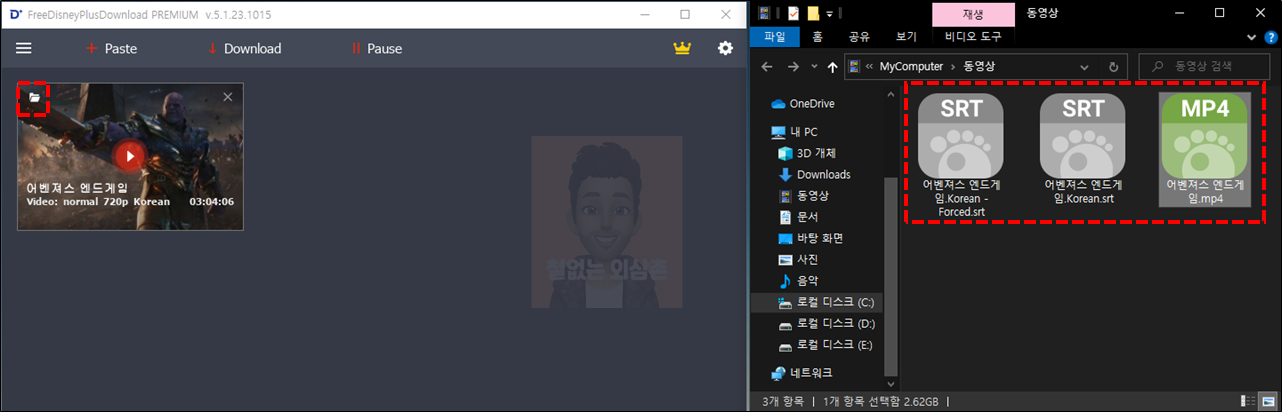
Task: Click the 1개 항목 선택함 2.62GB status text
Action: click(881, 401)
